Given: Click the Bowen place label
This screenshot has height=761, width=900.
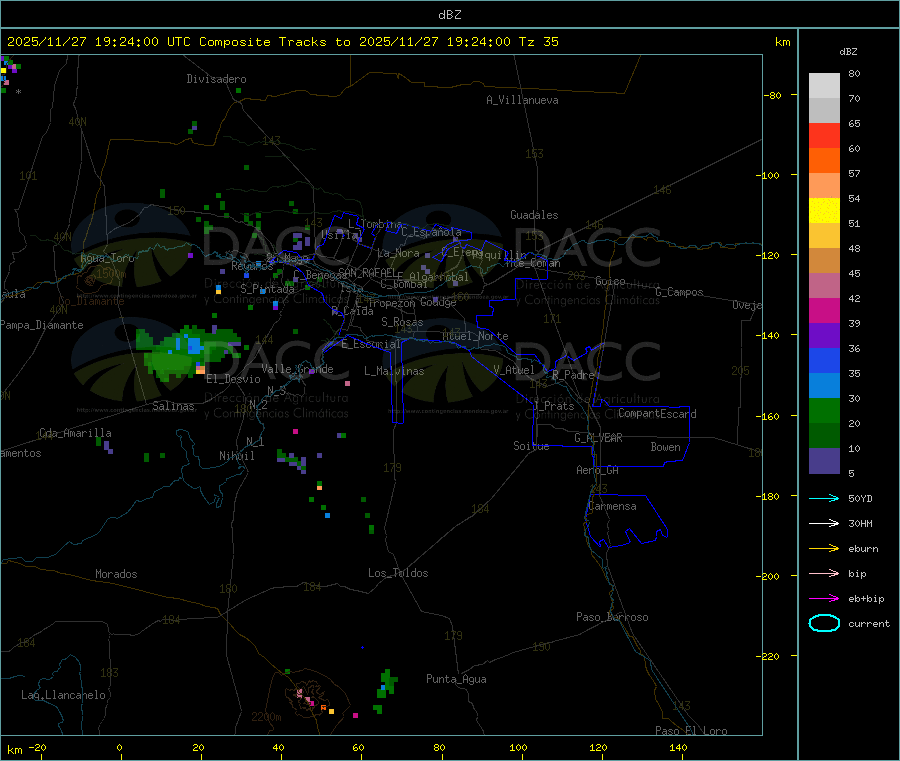Looking at the screenshot, I should point(665,447).
